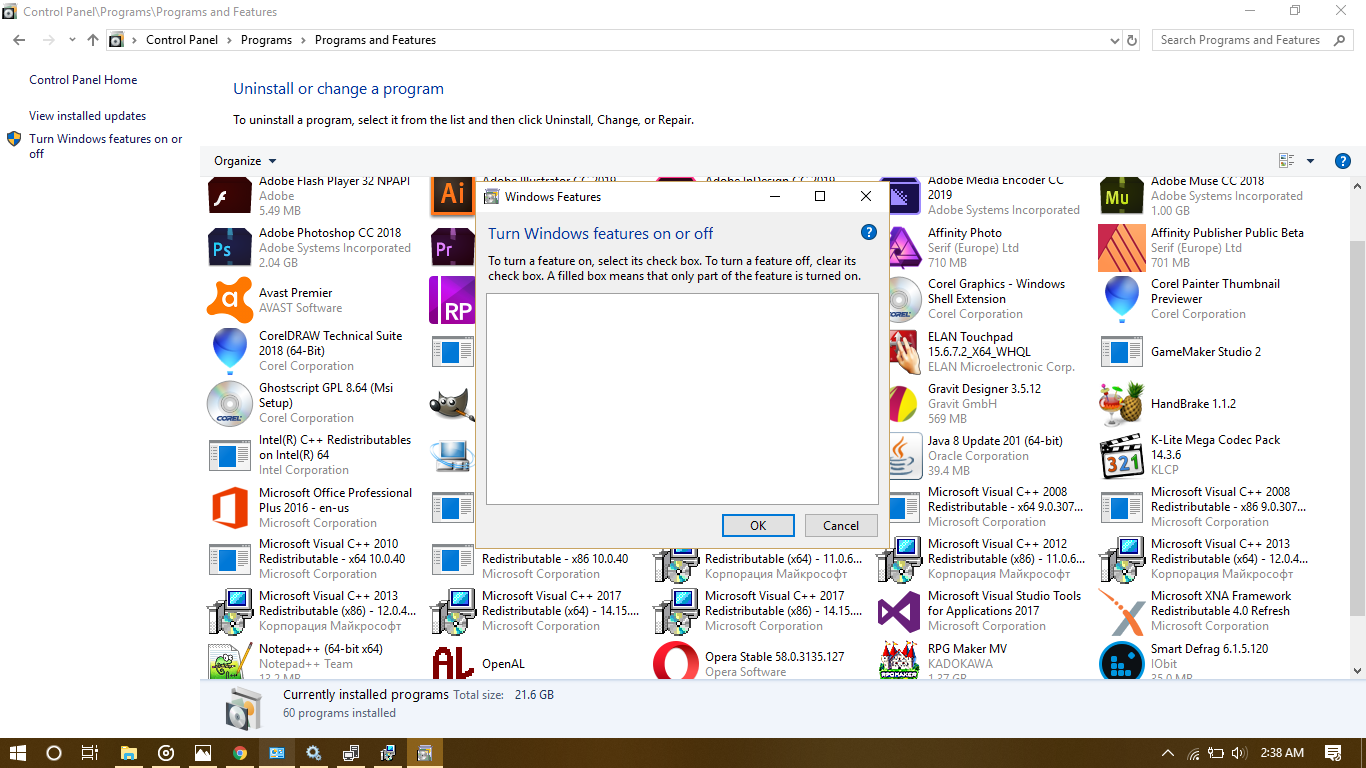Screen dimensions: 1366x768
Task: Expand the address bar history dropdown
Action: (x=1115, y=41)
